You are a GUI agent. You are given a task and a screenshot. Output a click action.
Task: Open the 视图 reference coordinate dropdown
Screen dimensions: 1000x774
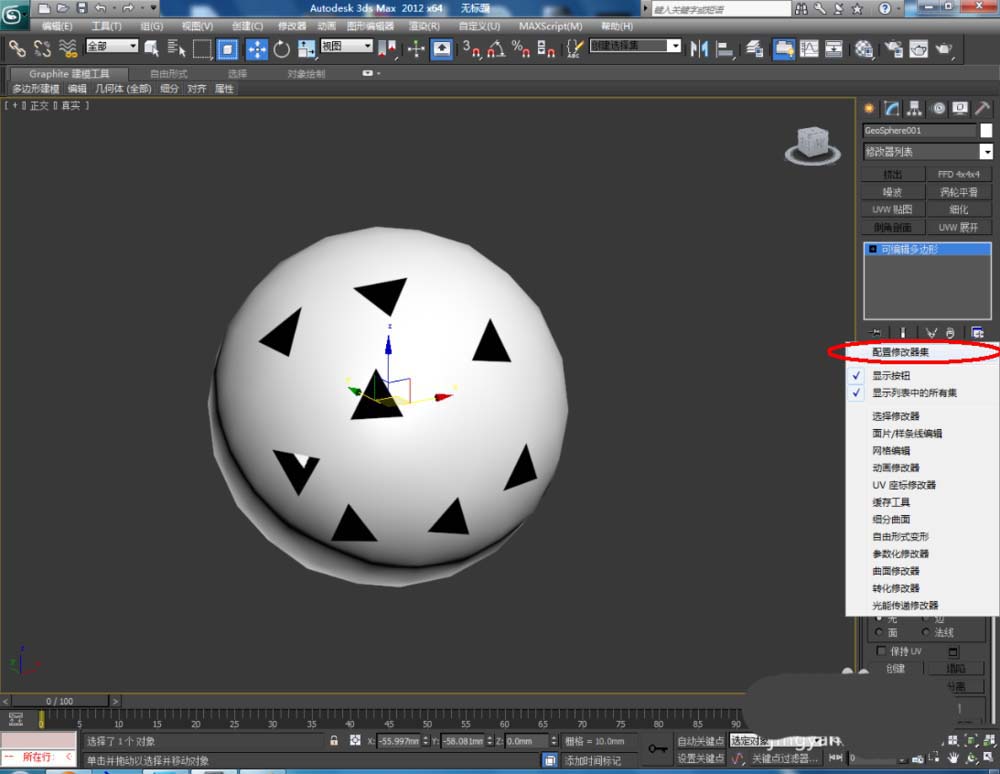(x=346, y=47)
